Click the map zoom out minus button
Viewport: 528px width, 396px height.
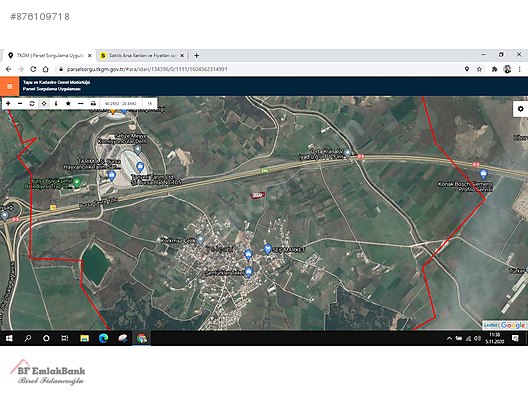tap(20, 103)
